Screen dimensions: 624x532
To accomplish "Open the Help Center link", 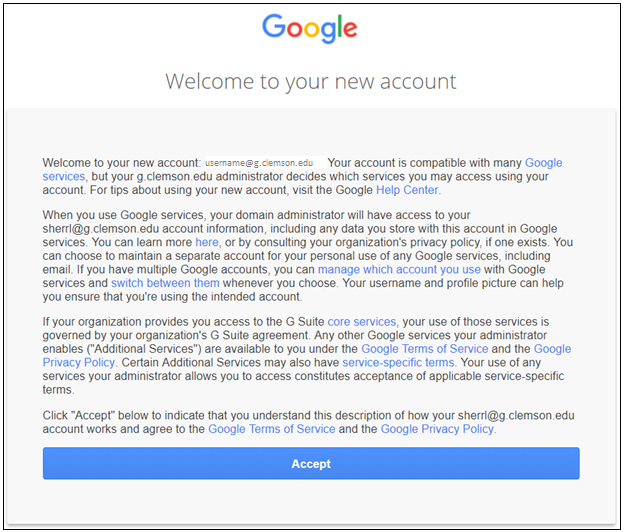I will pos(407,190).
